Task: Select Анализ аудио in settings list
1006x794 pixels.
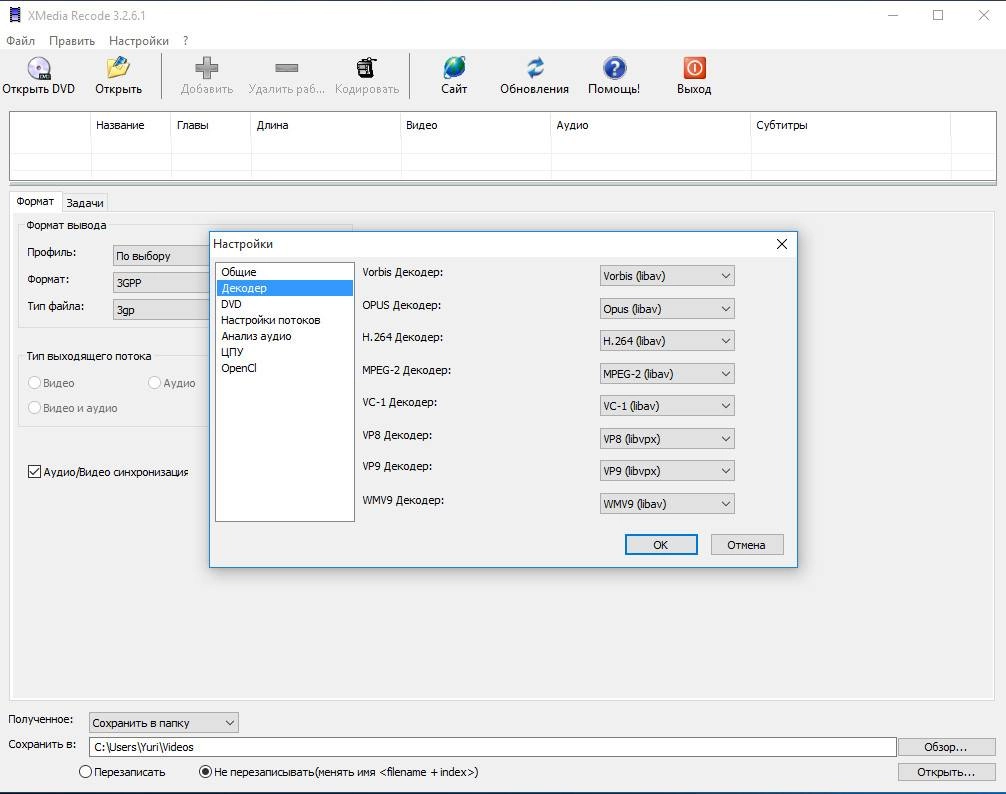Action: pyautogui.click(x=285, y=336)
